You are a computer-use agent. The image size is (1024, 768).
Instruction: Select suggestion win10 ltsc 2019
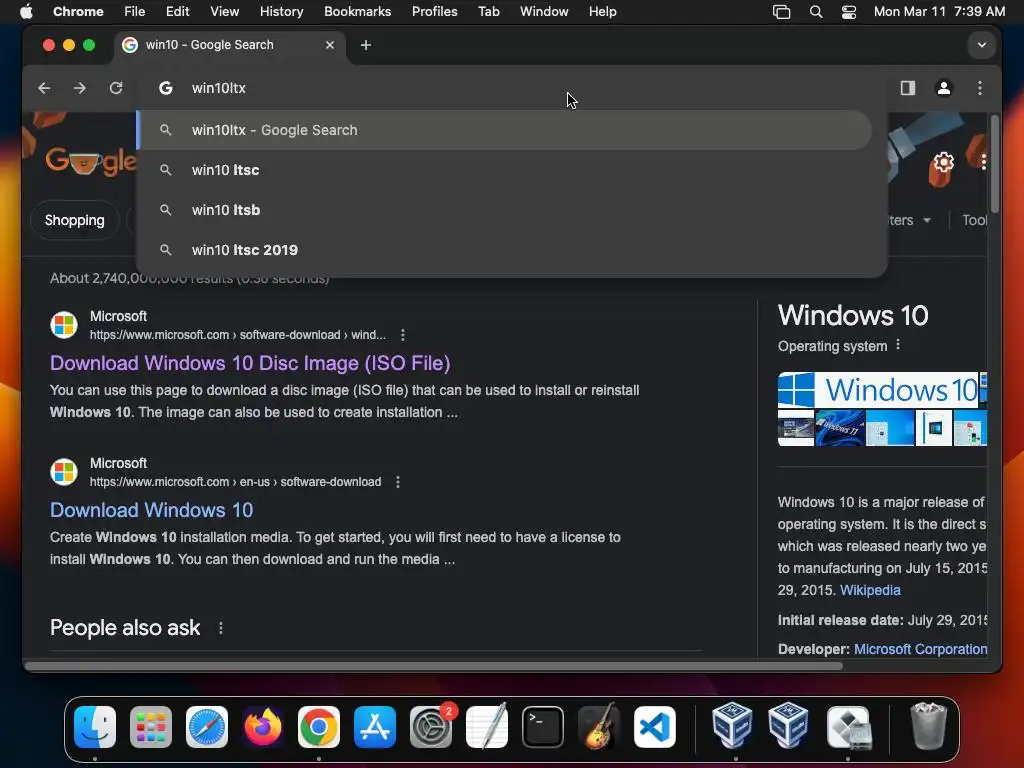click(504, 250)
